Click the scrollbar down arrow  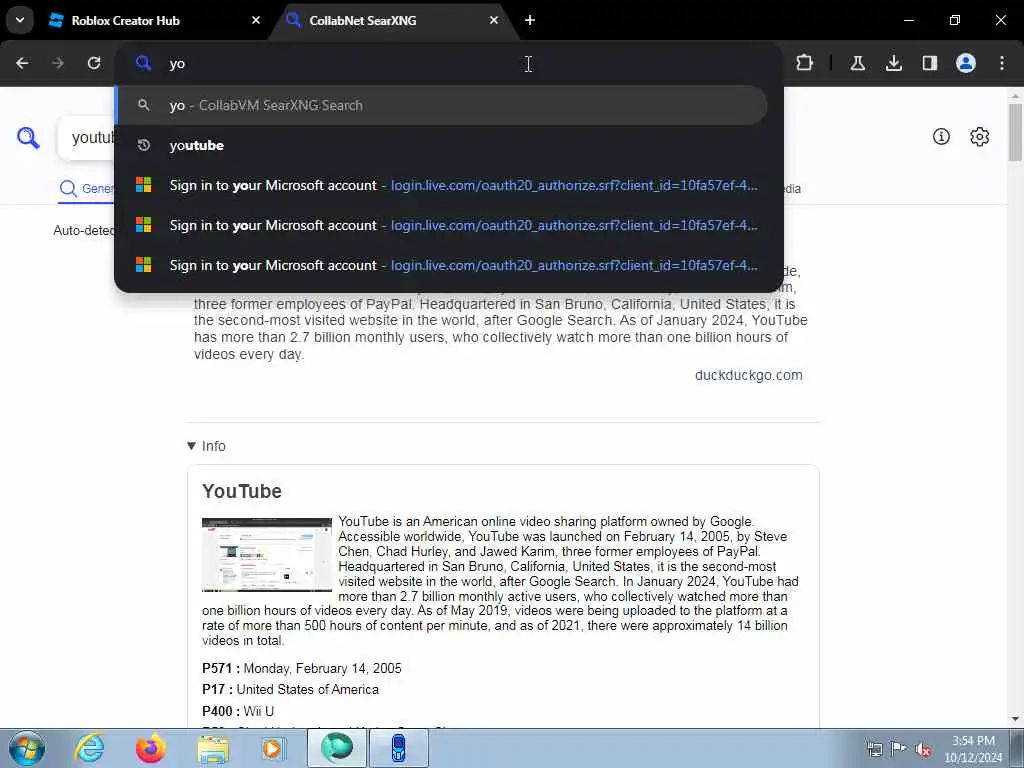(x=1016, y=719)
